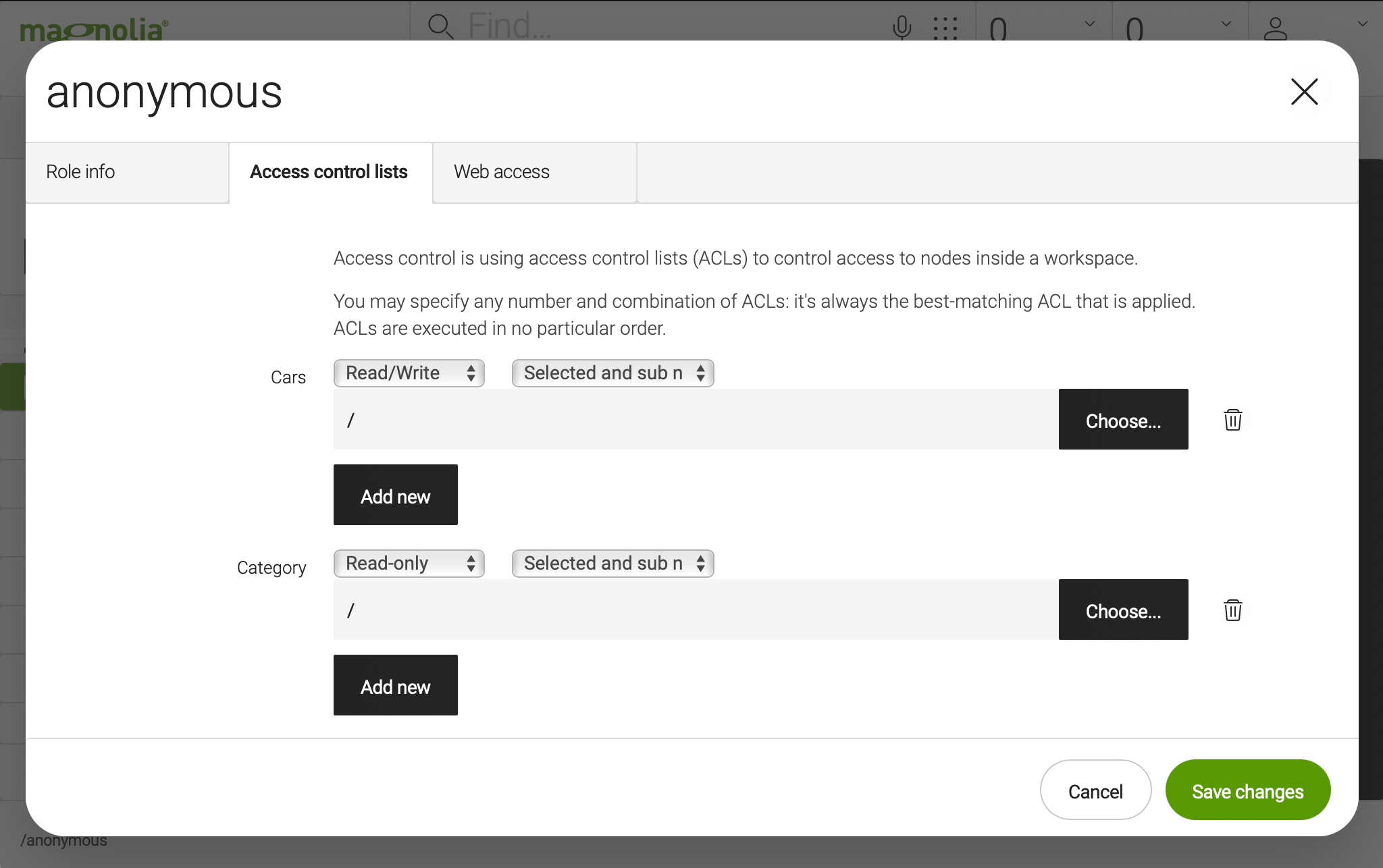Open the app launcher grid icon
Image resolution: width=1383 pixels, height=868 pixels.
click(x=945, y=28)
